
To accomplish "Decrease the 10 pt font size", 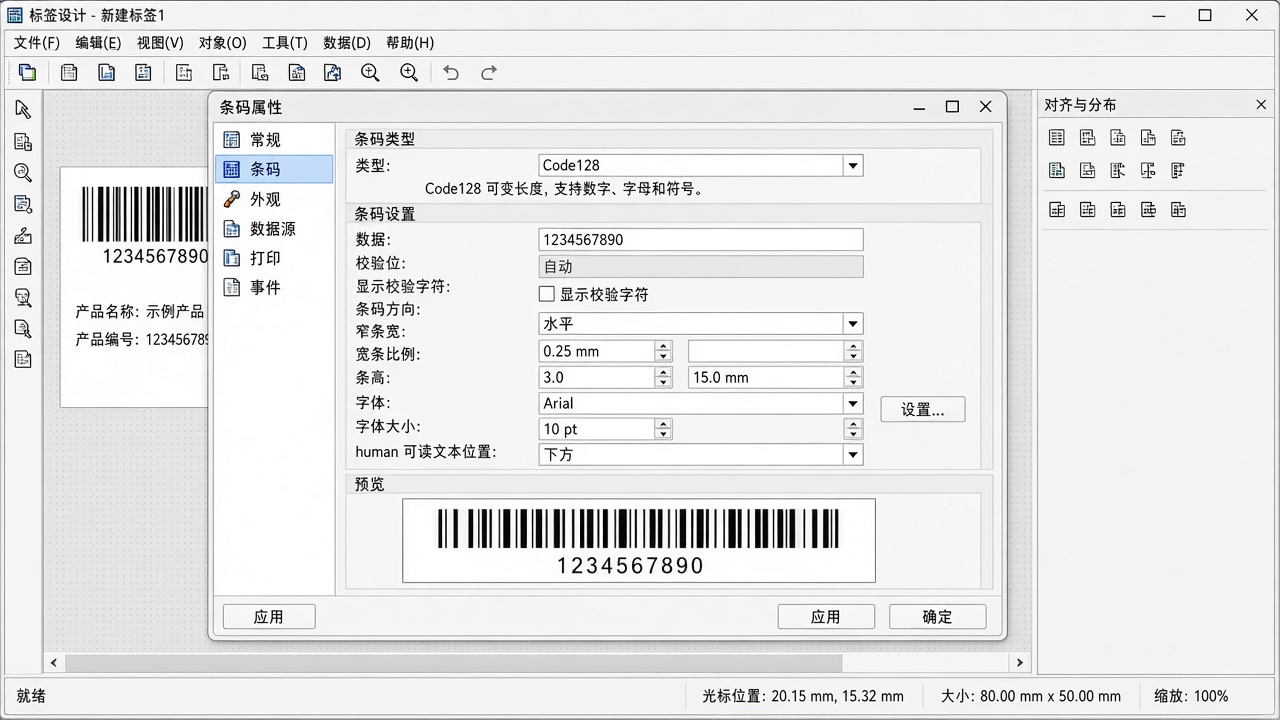I will (663, 434).
